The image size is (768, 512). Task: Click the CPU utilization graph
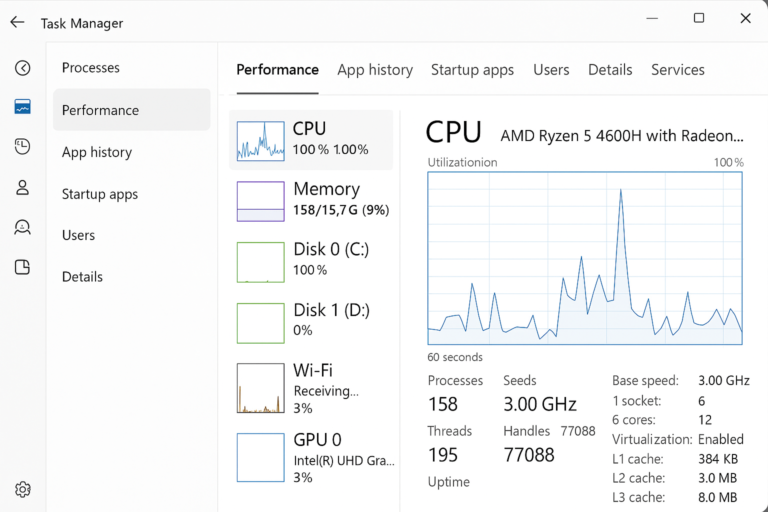click(585, 258)
